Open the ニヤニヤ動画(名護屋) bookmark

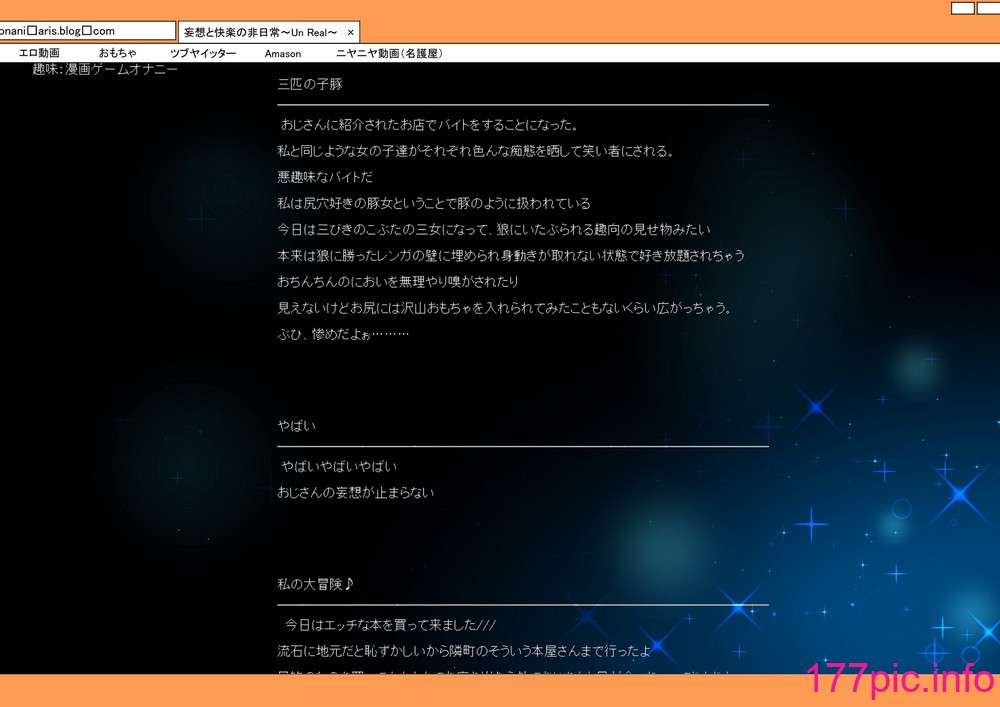point(390,54)
